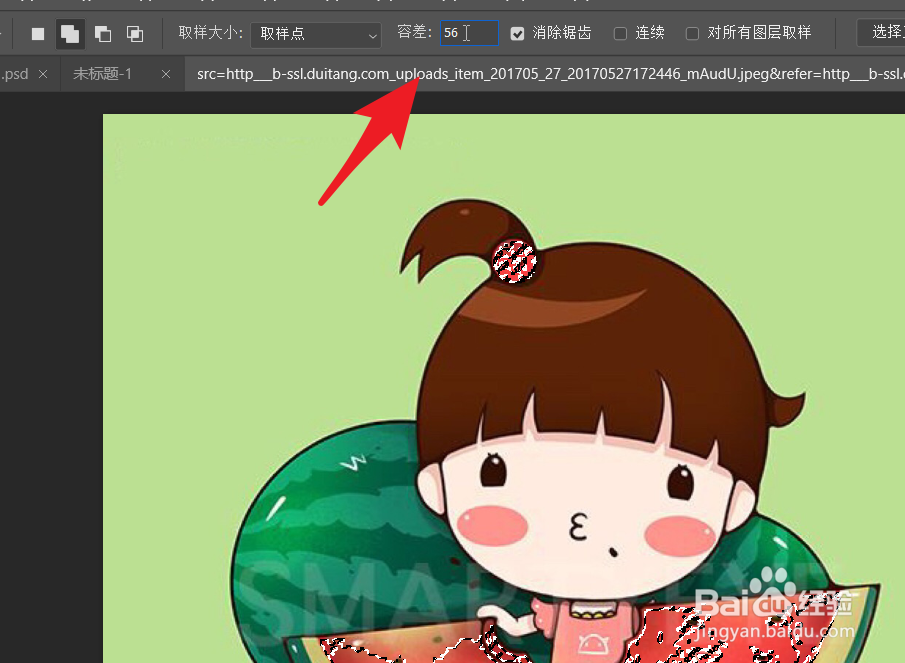This screenshot has width=905, height=663.
Task: Enable the 连续 contiguous checkbox
Action: point(620,34)
